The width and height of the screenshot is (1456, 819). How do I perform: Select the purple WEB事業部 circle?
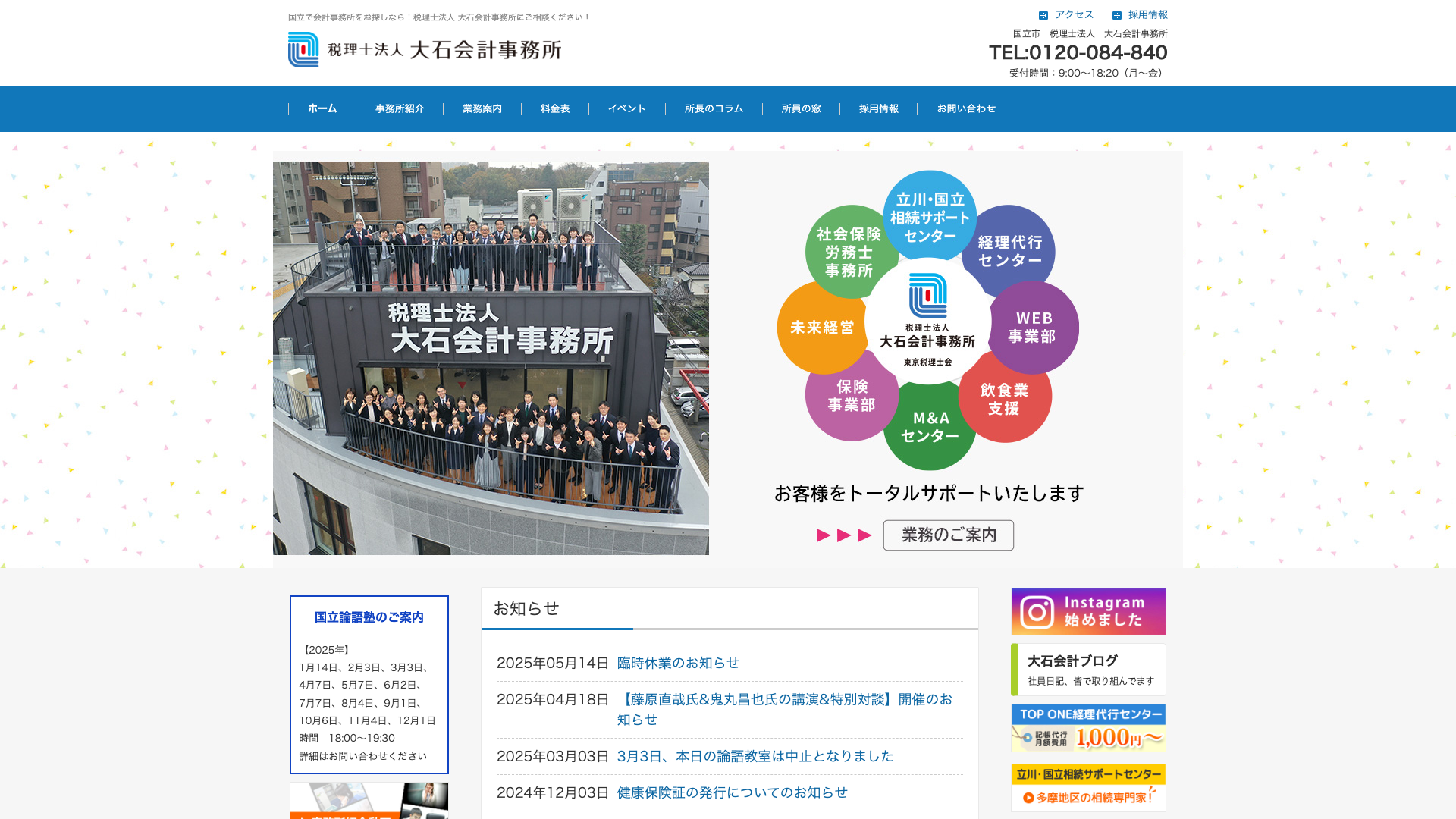pyautogui.click(x=1034, y=327)
